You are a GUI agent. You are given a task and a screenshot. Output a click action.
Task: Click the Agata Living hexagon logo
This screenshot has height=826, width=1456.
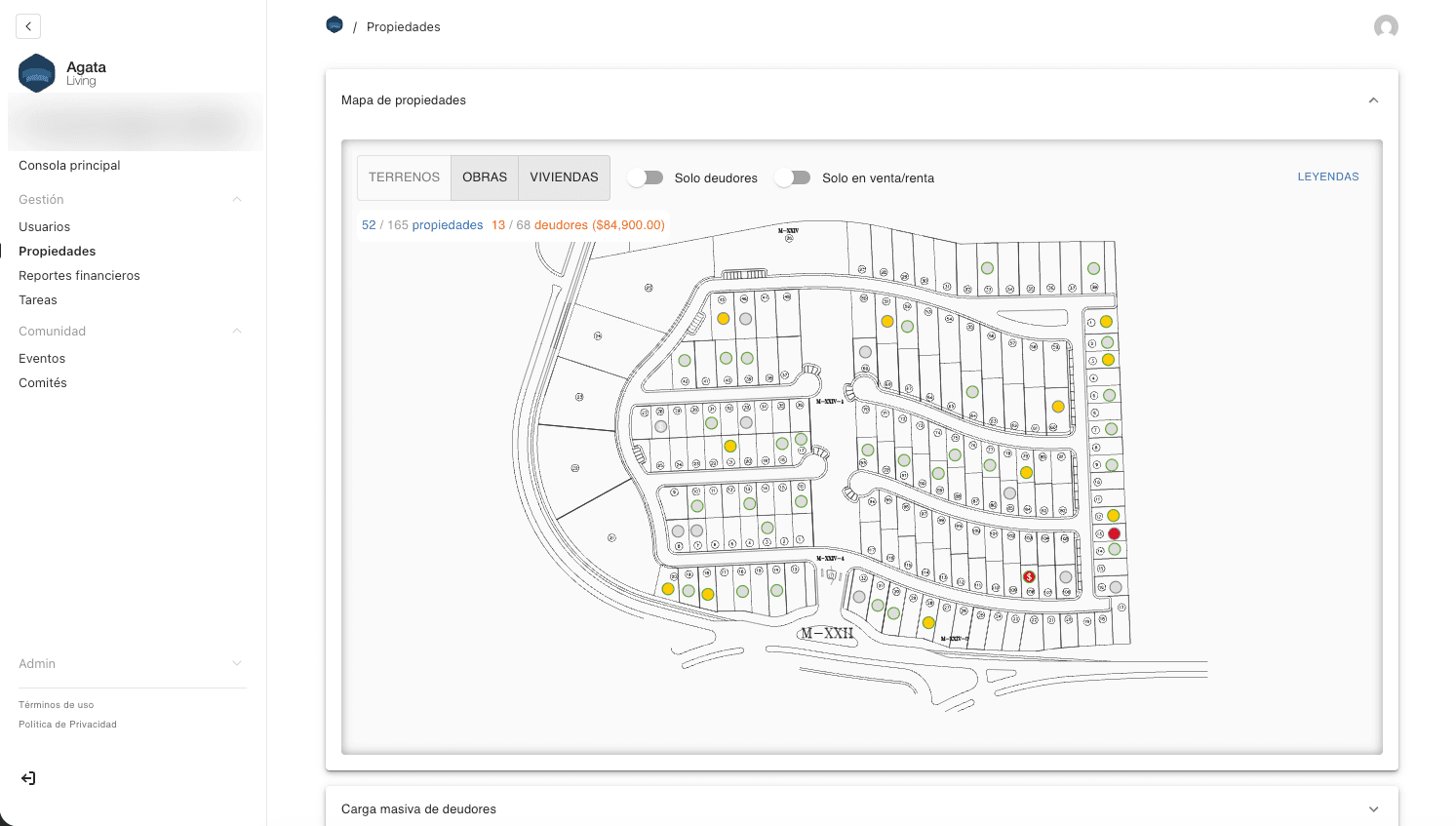click(x=36, y=73)
